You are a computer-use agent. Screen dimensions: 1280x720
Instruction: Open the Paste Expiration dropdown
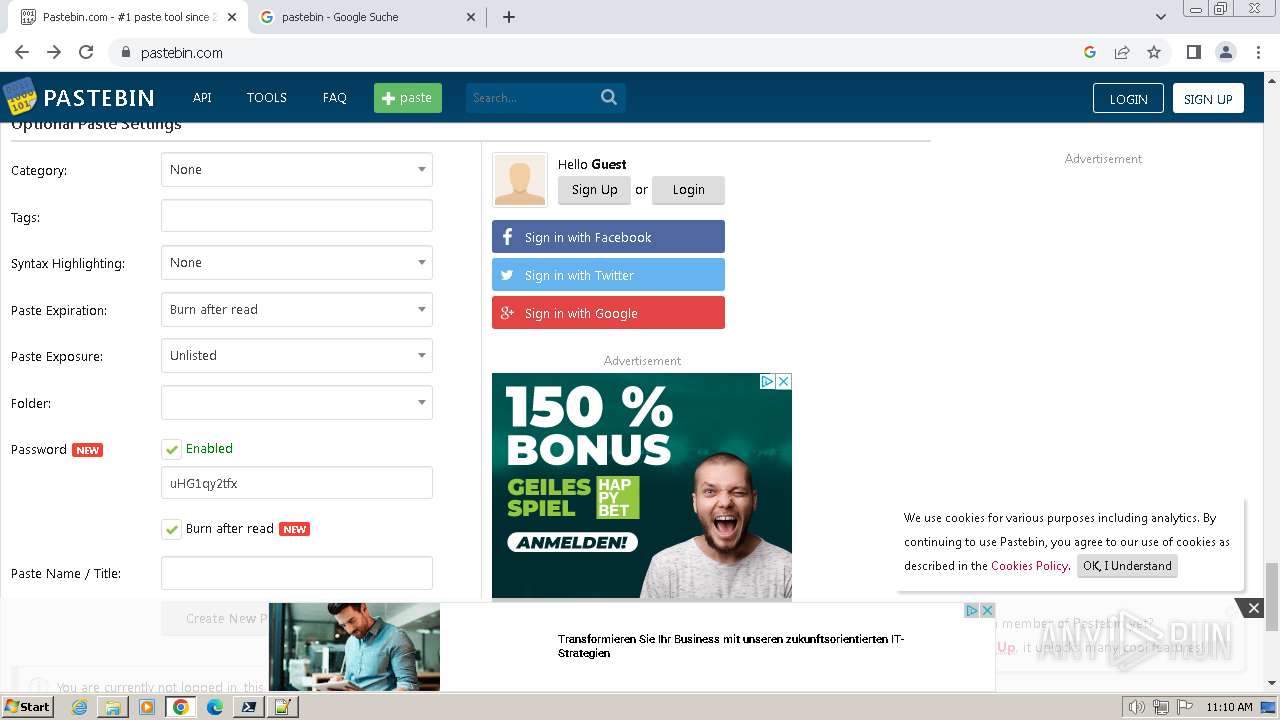pos(297,310)
